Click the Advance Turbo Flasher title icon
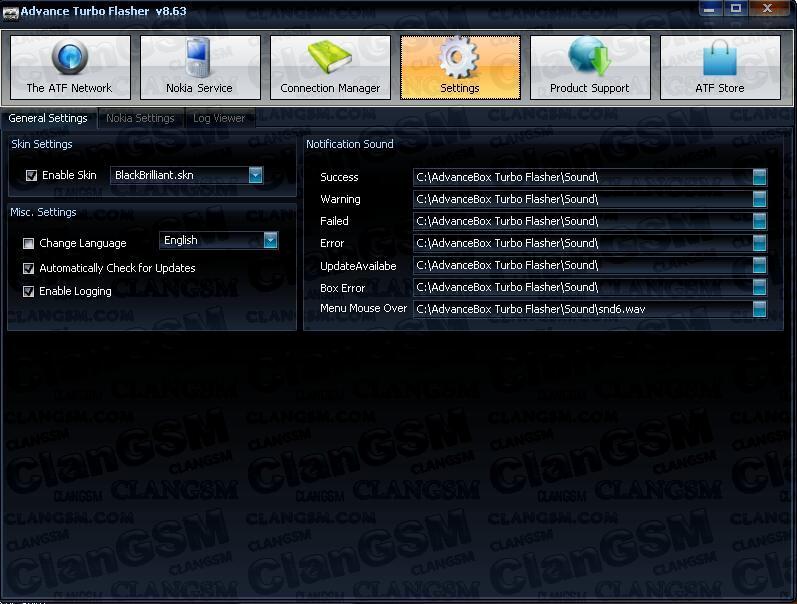 pyautogui.click(x=10, y=12)
